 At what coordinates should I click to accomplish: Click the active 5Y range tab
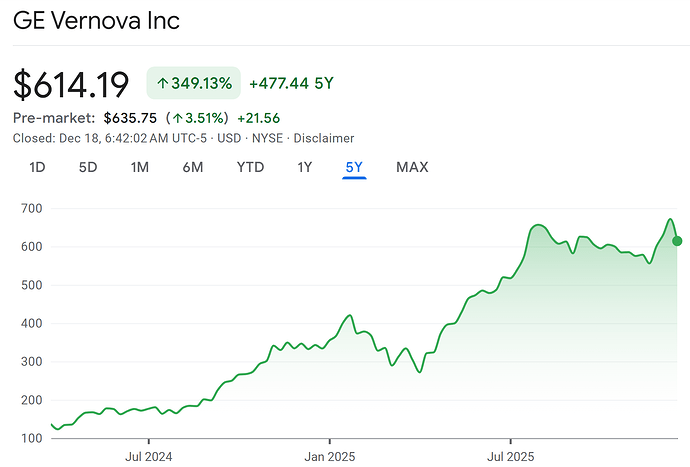[354, 167]
